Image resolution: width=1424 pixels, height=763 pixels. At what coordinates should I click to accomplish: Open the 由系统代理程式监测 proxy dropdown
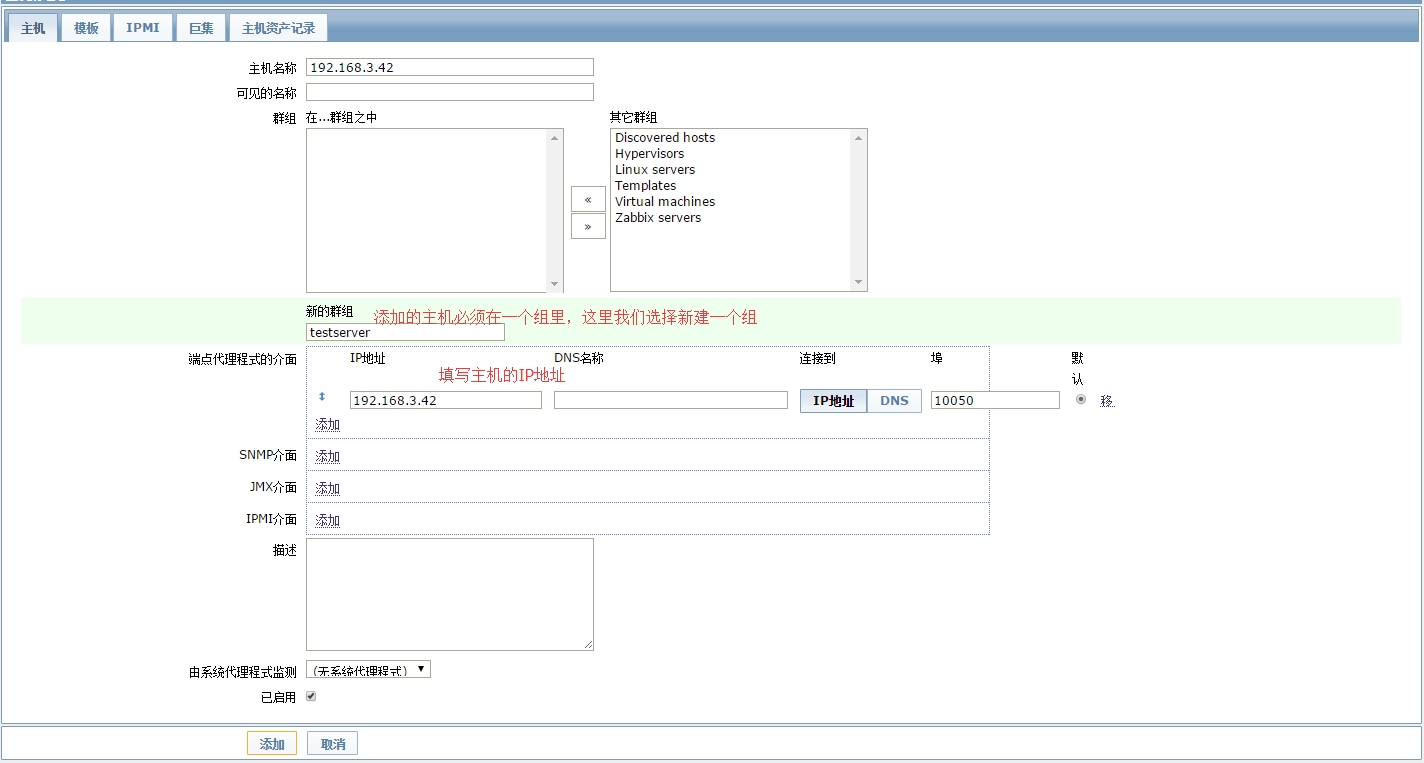pos(368,669)
